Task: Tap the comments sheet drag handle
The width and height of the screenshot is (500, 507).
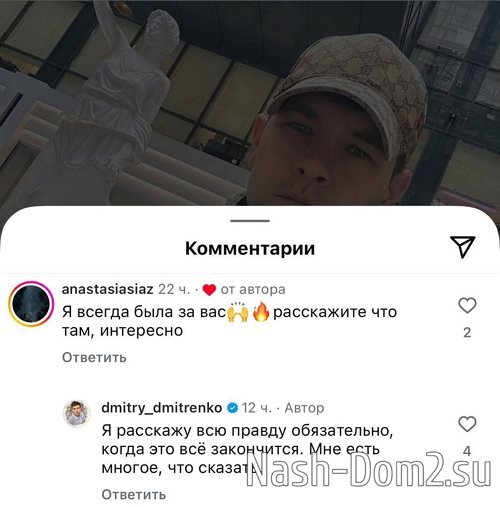Action: [250, 221]
